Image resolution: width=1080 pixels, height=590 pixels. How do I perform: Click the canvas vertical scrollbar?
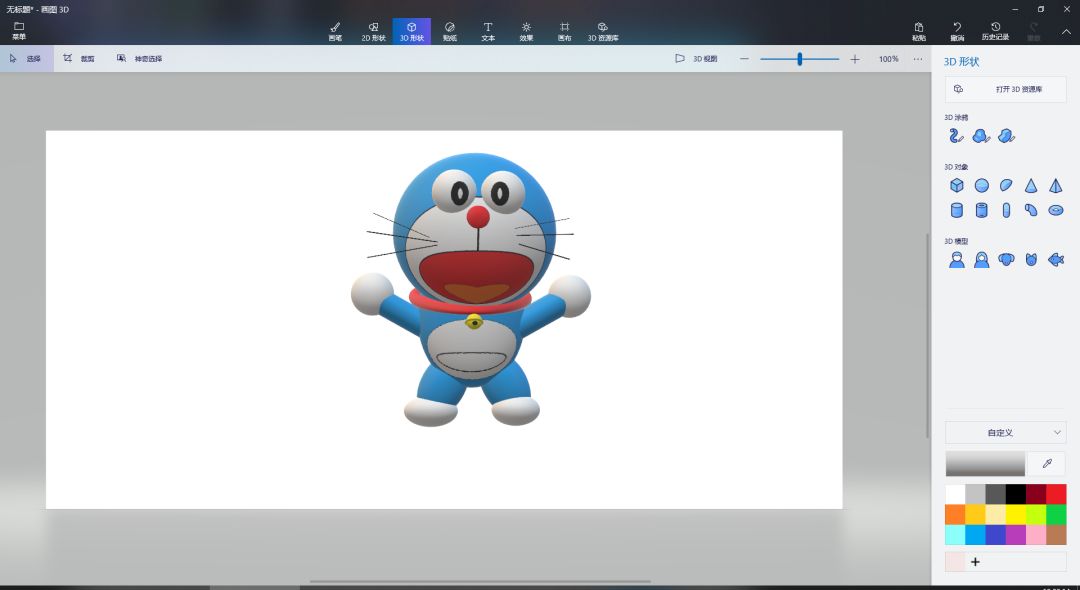pyautogui.click(x=927, y=335)
